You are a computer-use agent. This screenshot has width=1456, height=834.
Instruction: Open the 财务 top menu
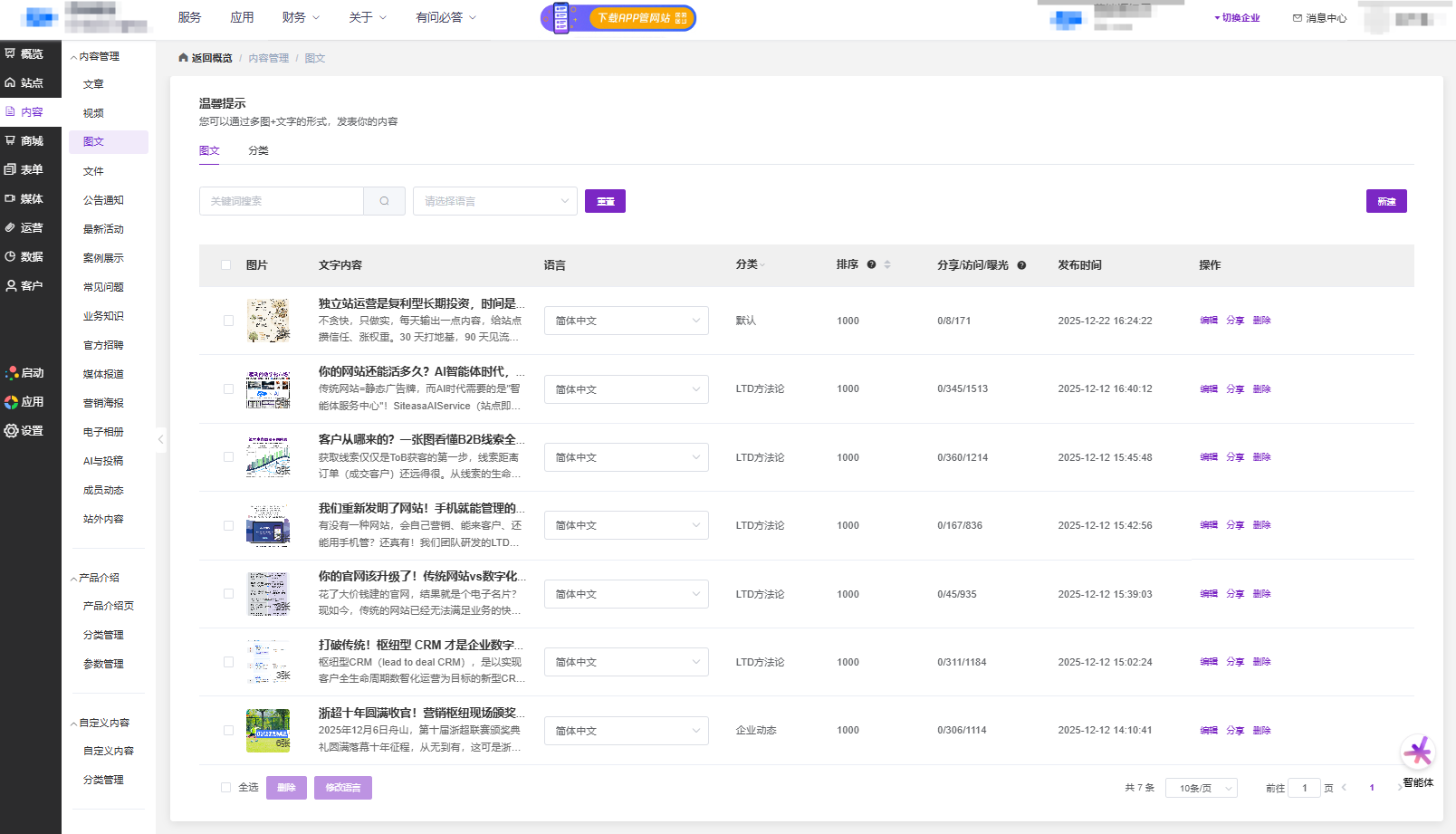300,17
